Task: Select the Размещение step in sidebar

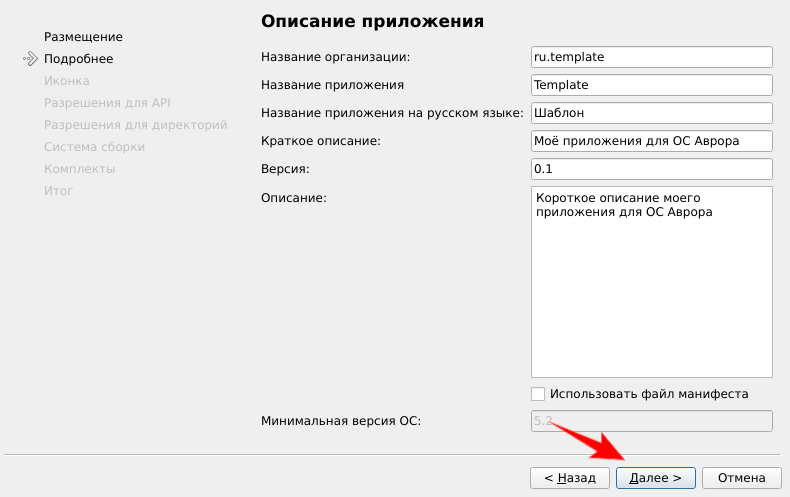Action: click(83, 37)
